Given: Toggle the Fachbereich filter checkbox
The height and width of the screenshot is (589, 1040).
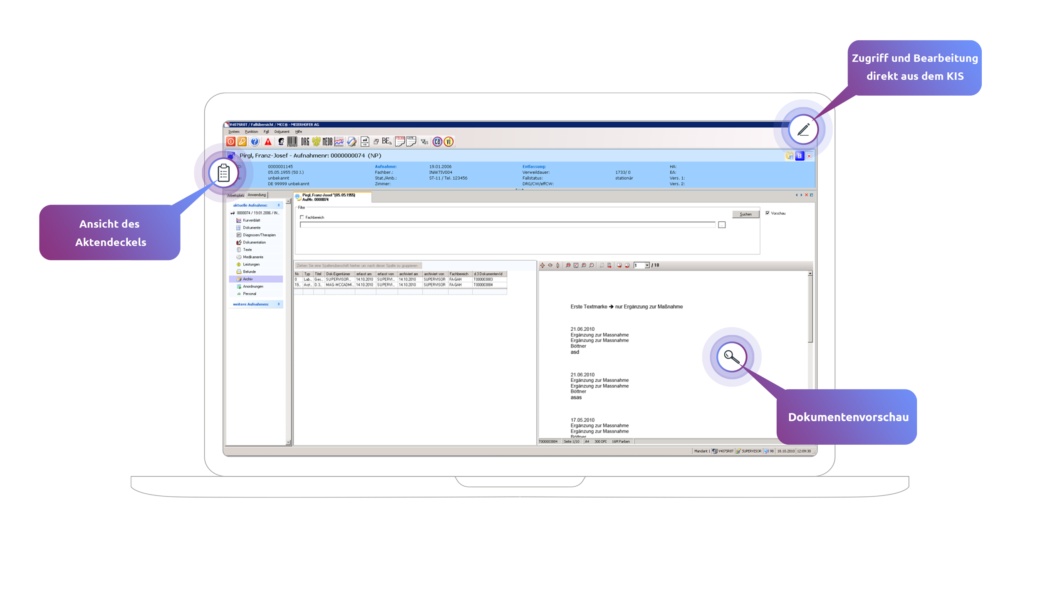Looking at the screenshot, I should click(302, 217).
